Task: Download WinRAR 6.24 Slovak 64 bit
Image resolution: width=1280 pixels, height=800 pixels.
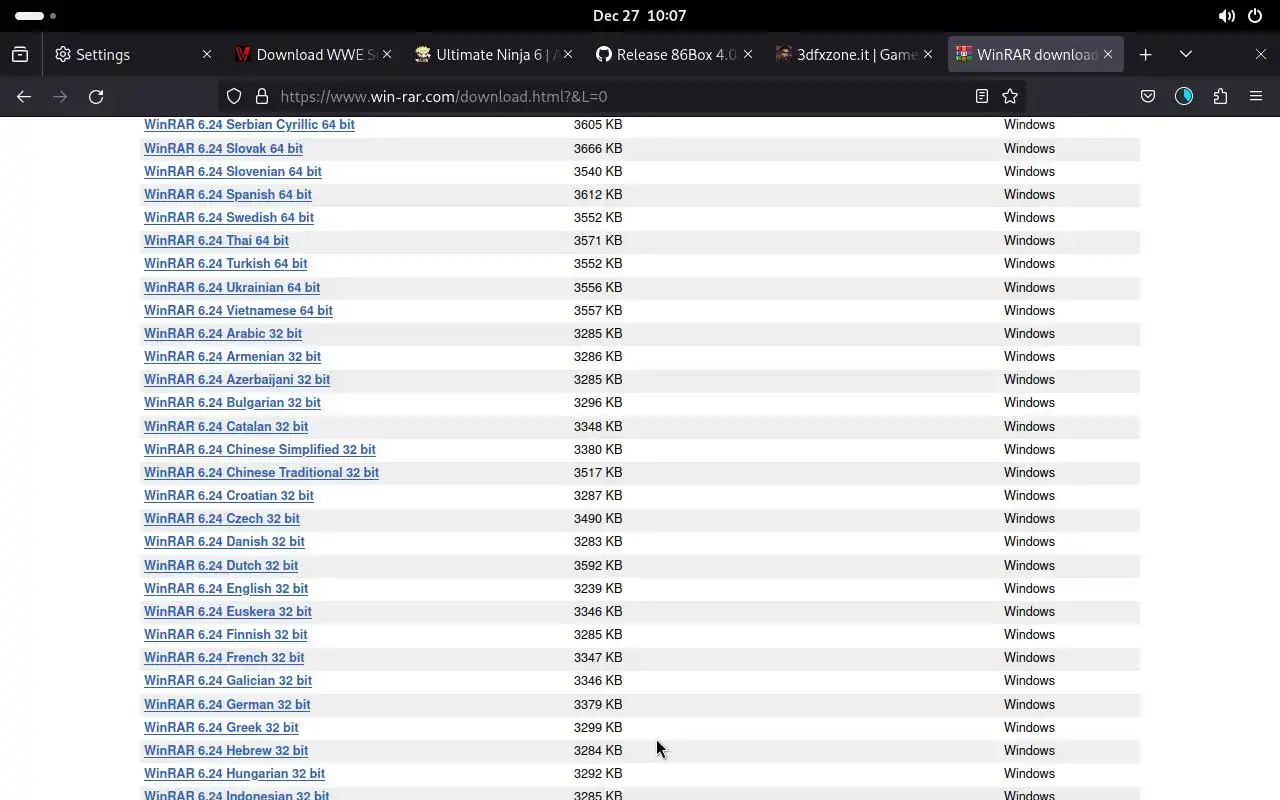Action: click(x=223, y=148)
